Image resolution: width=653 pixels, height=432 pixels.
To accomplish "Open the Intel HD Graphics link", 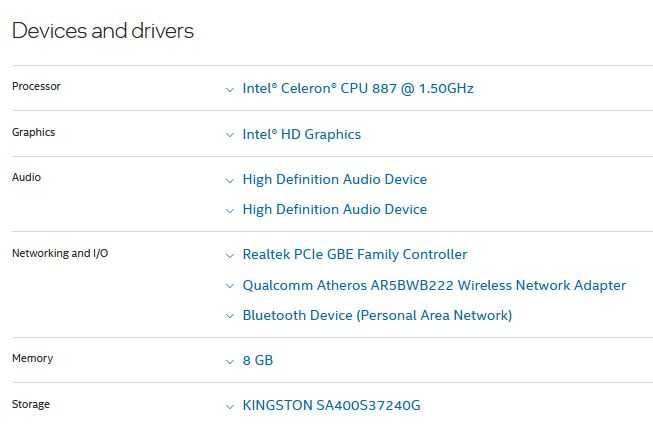I will [302, 134].
